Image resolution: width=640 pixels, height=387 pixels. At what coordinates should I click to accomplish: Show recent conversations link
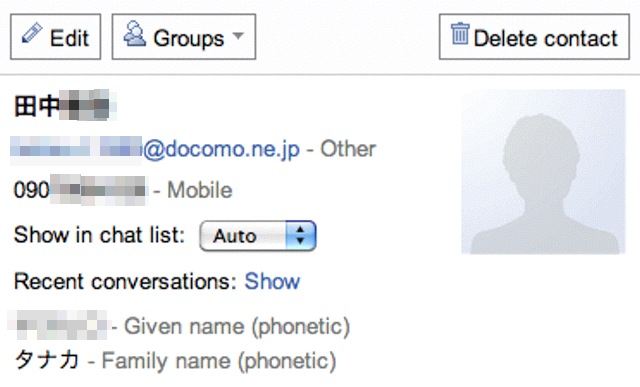[x=272, y=281]
